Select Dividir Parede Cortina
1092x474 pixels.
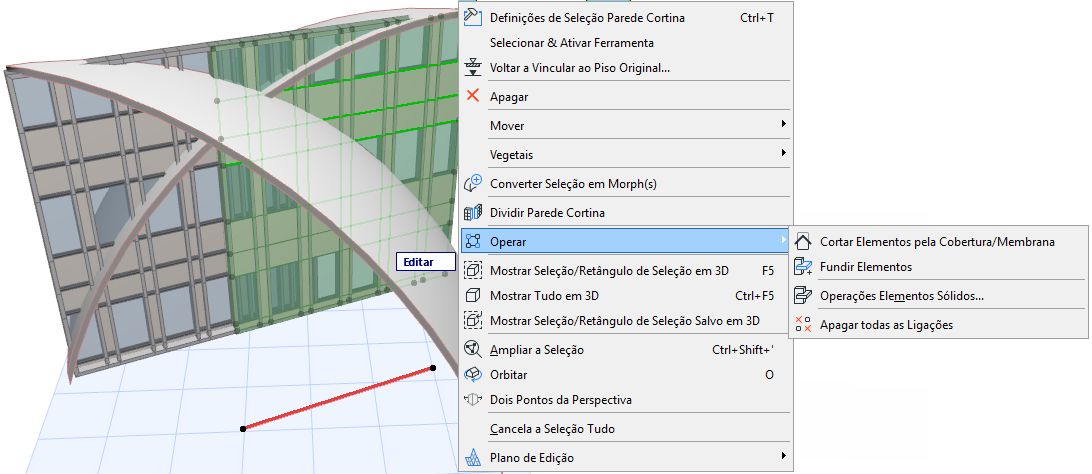(x=626, y=212)
